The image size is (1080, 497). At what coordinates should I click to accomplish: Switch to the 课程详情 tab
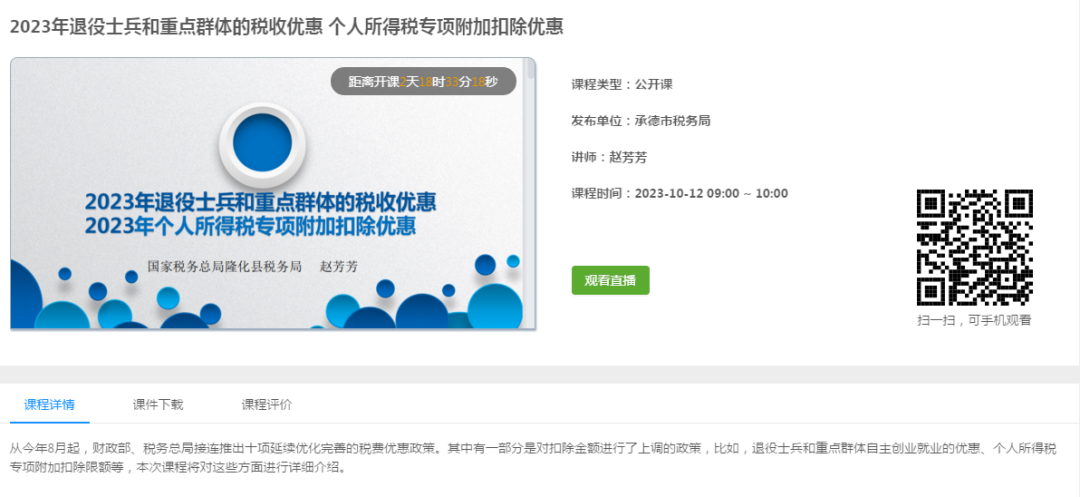[x=50, y=405]
